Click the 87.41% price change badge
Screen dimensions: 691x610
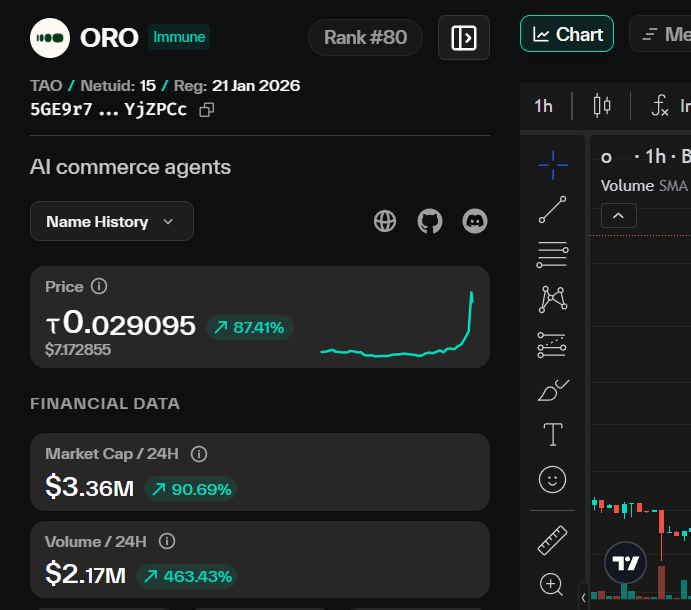(250, 327)
